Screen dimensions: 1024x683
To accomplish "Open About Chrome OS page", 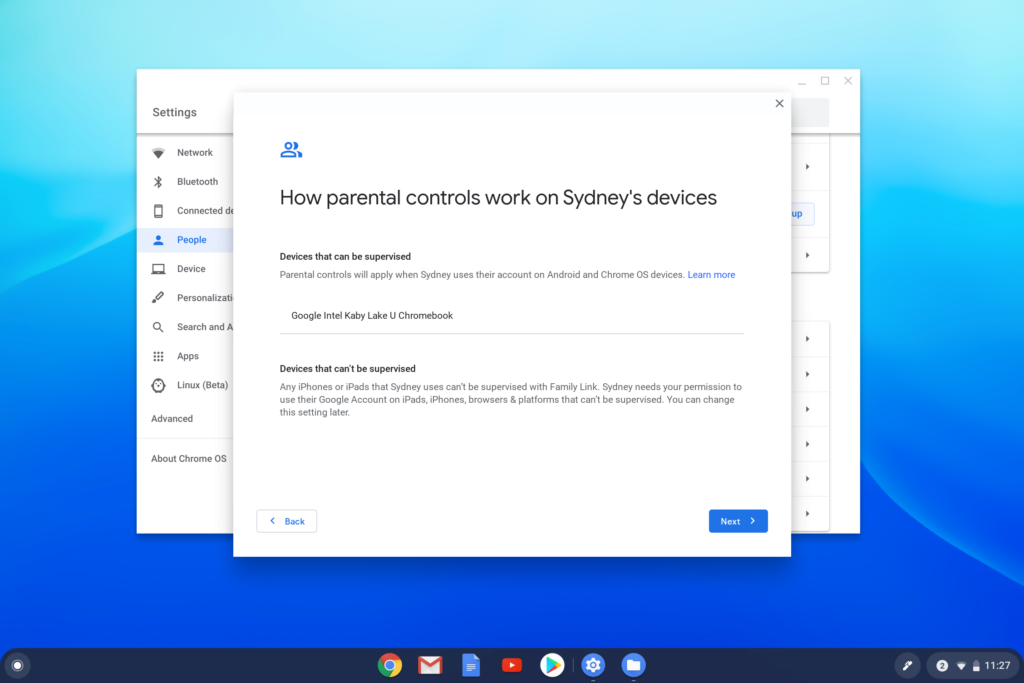I will pyautogui.click(x=189, y=458).
